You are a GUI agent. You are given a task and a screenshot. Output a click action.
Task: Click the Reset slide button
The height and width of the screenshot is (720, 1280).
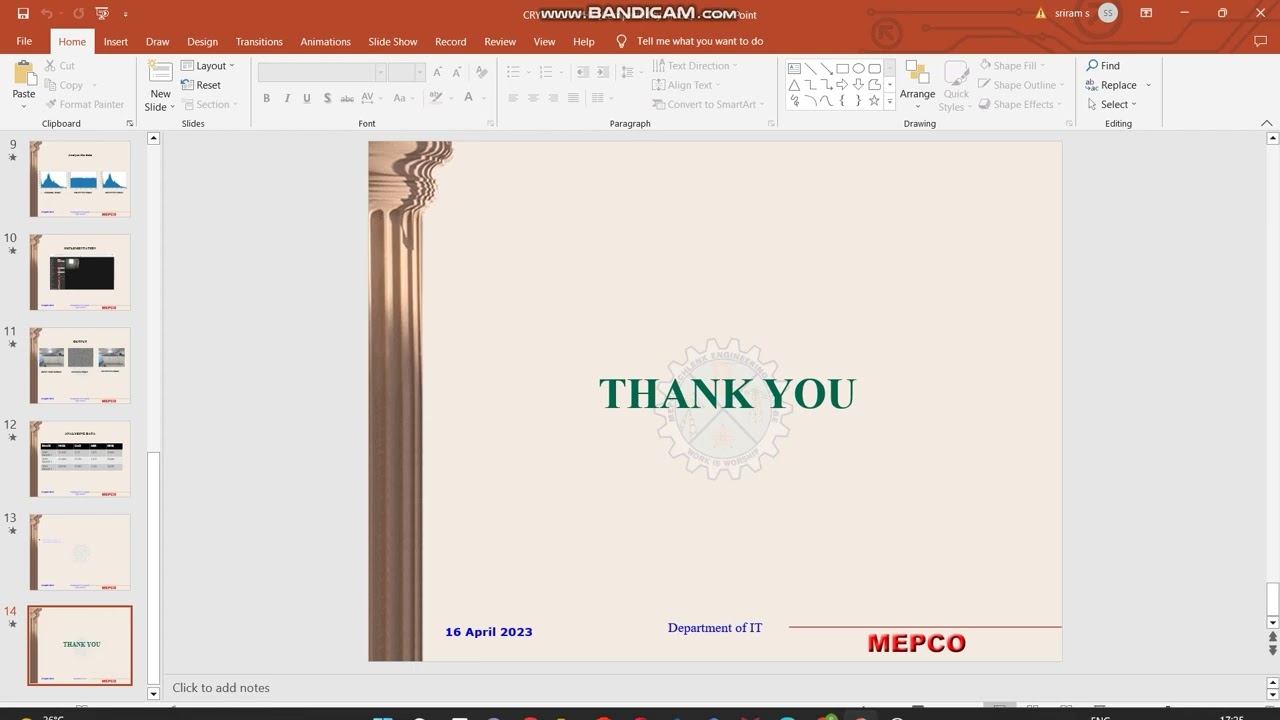tap(202, 85)
